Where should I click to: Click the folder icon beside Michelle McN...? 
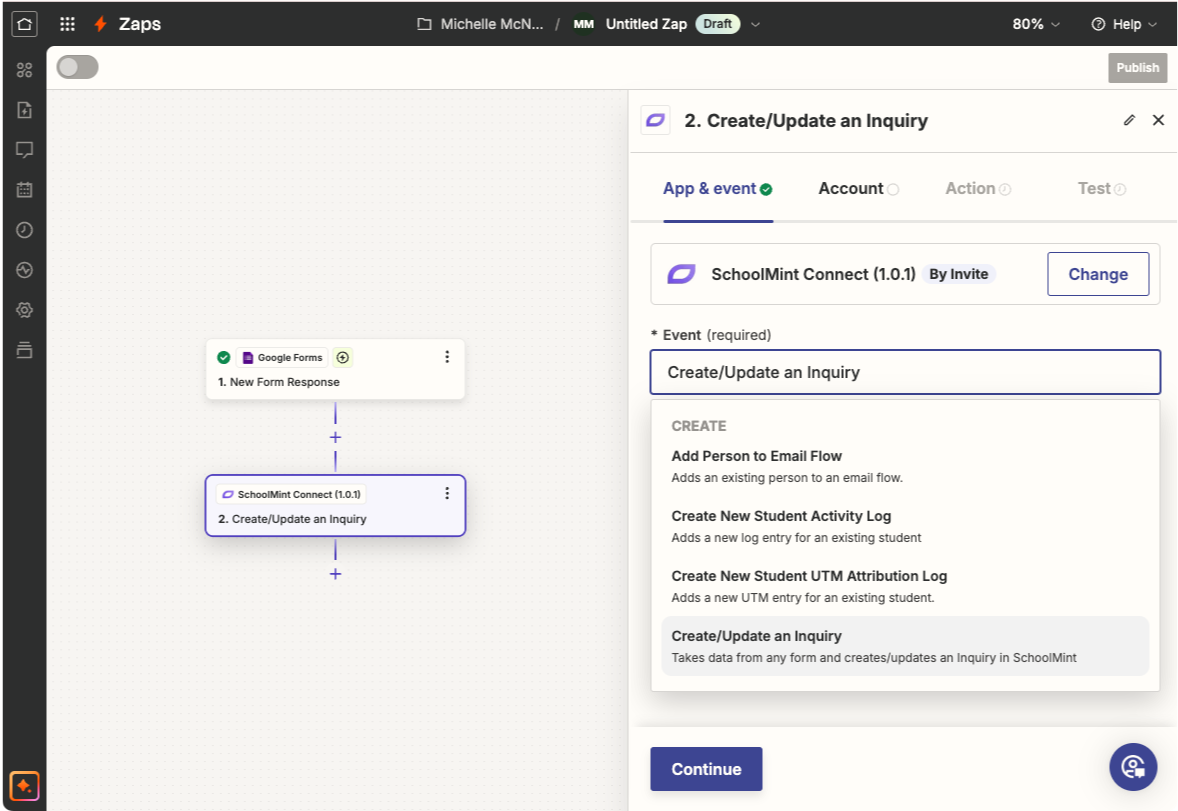pos(424,24)
